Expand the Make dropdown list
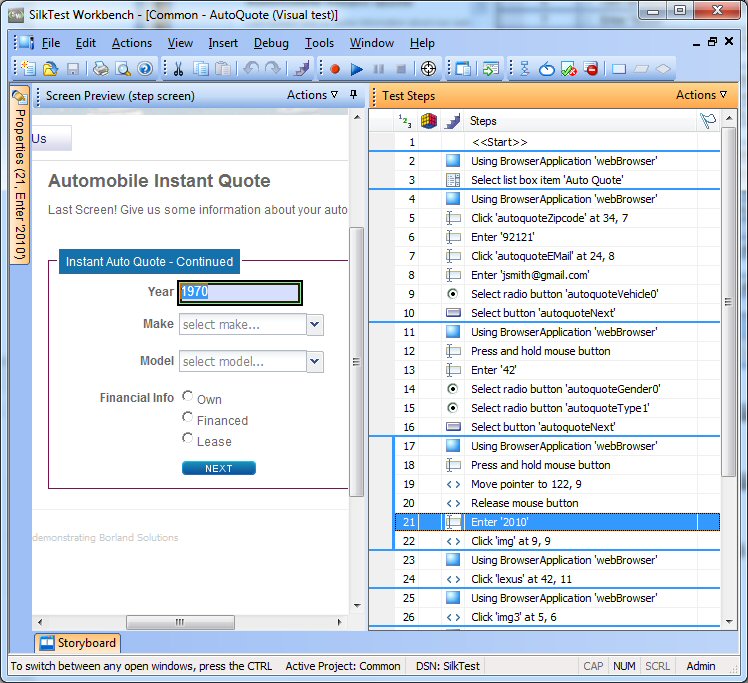The width and height of the screenshot is (748, 683). click(x=315, y=325)
